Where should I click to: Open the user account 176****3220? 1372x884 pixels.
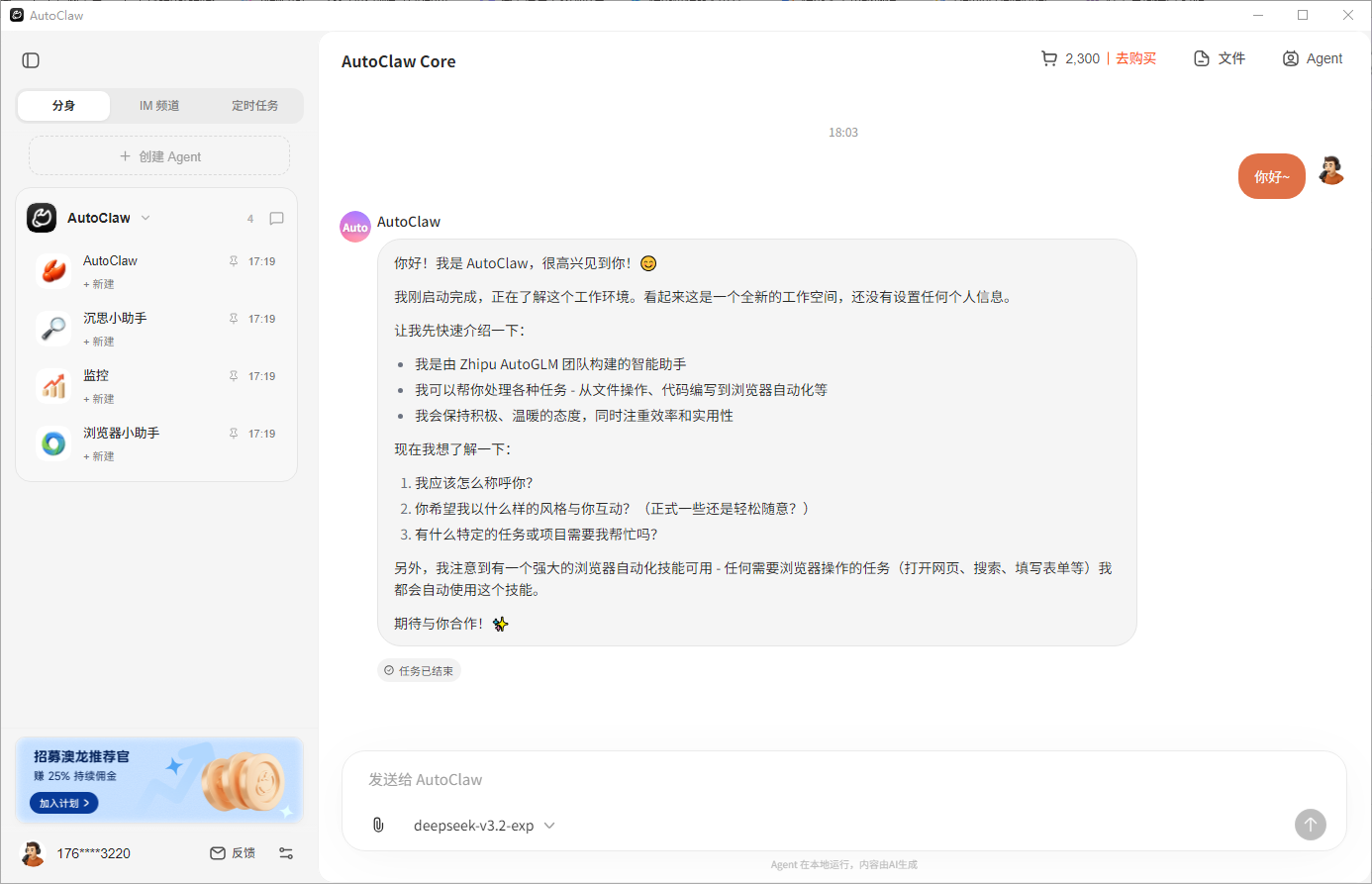(76, 853)
